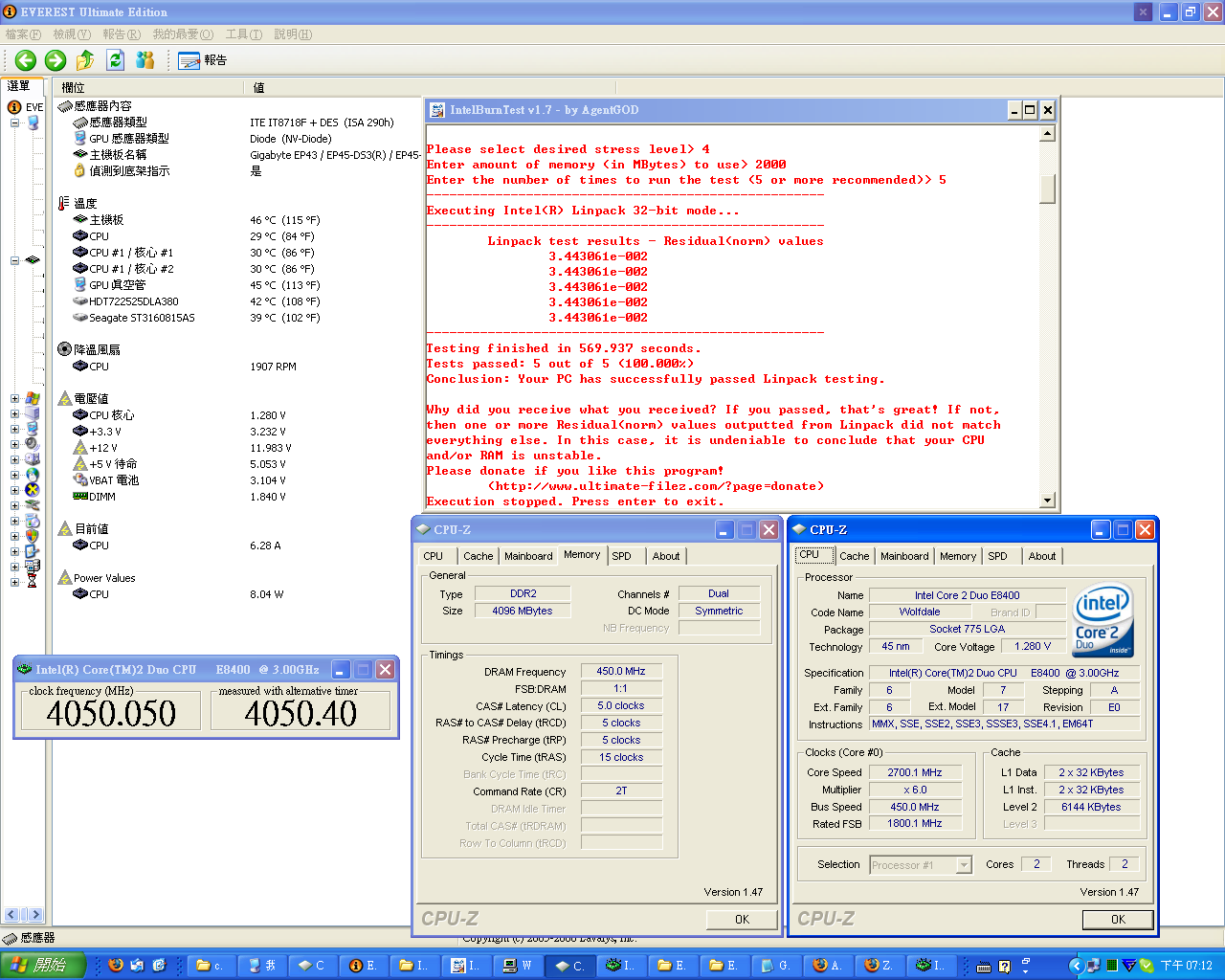Viewport: 1225px width, 980px height.
Task: Expand the Windows flag node in the tree
Action: 14,398
